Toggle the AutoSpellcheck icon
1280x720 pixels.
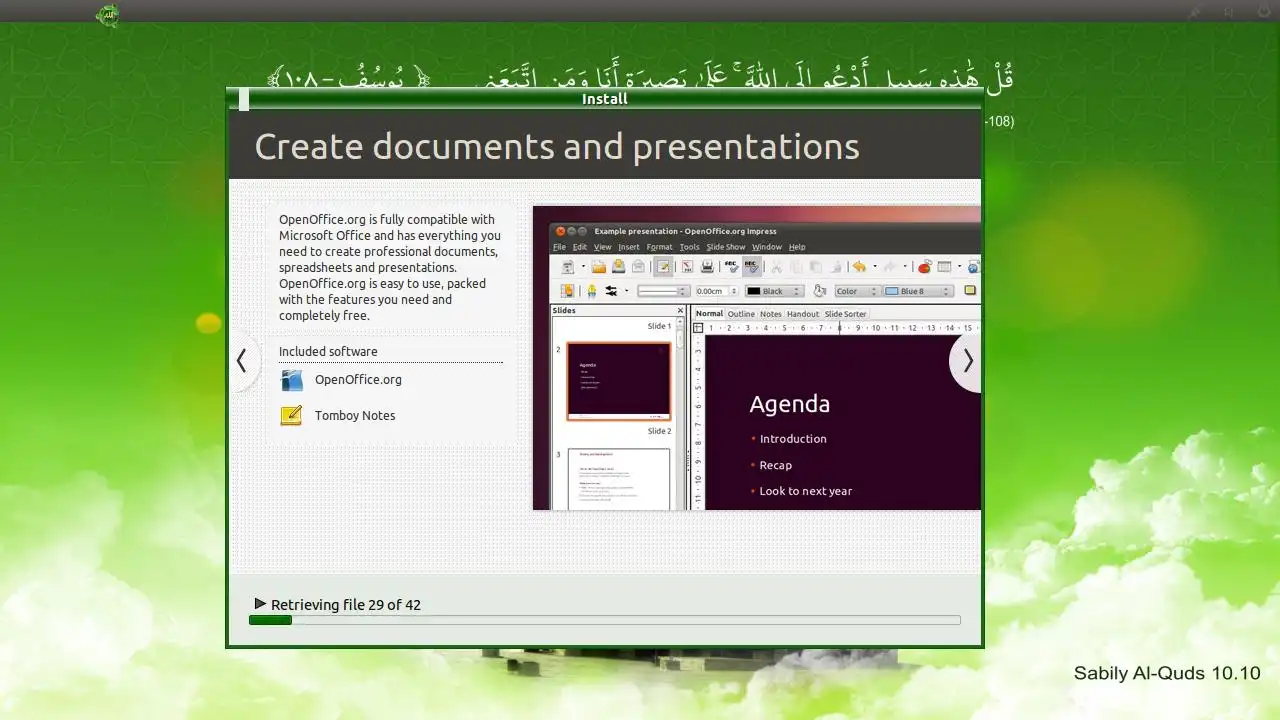[752, 267]
